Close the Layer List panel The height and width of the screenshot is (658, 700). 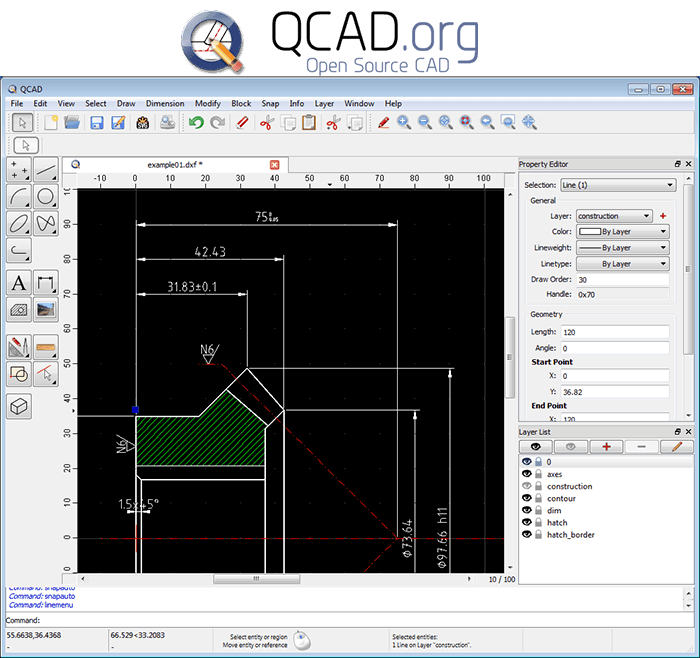(688, 432)
